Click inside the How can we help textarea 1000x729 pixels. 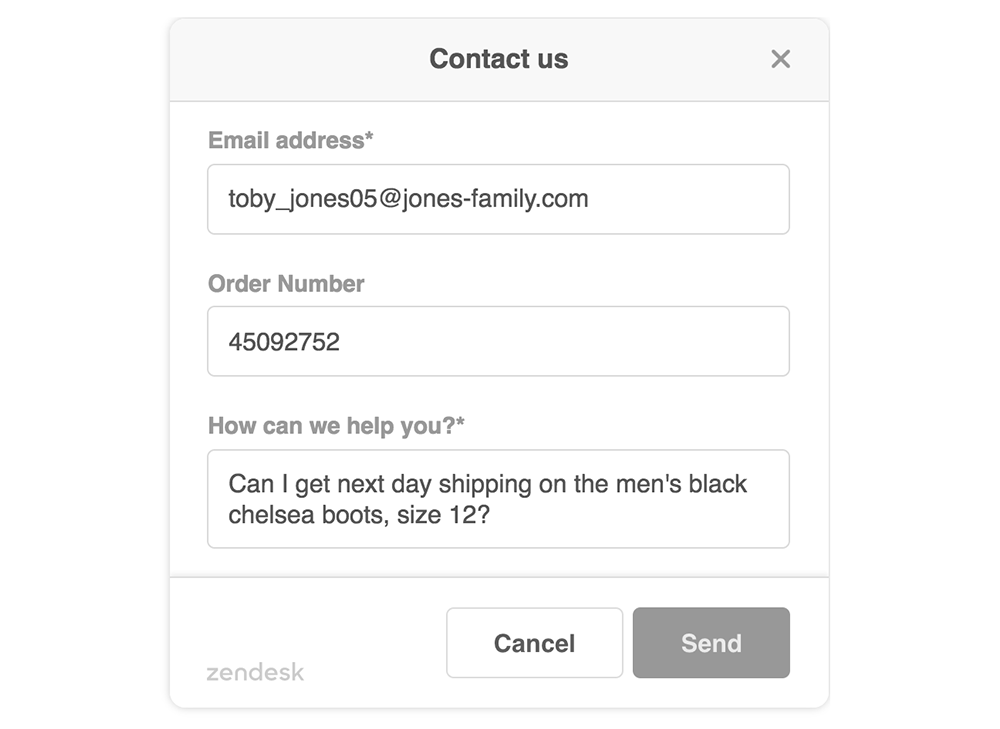pyautogui.click(x=498, y=499)
